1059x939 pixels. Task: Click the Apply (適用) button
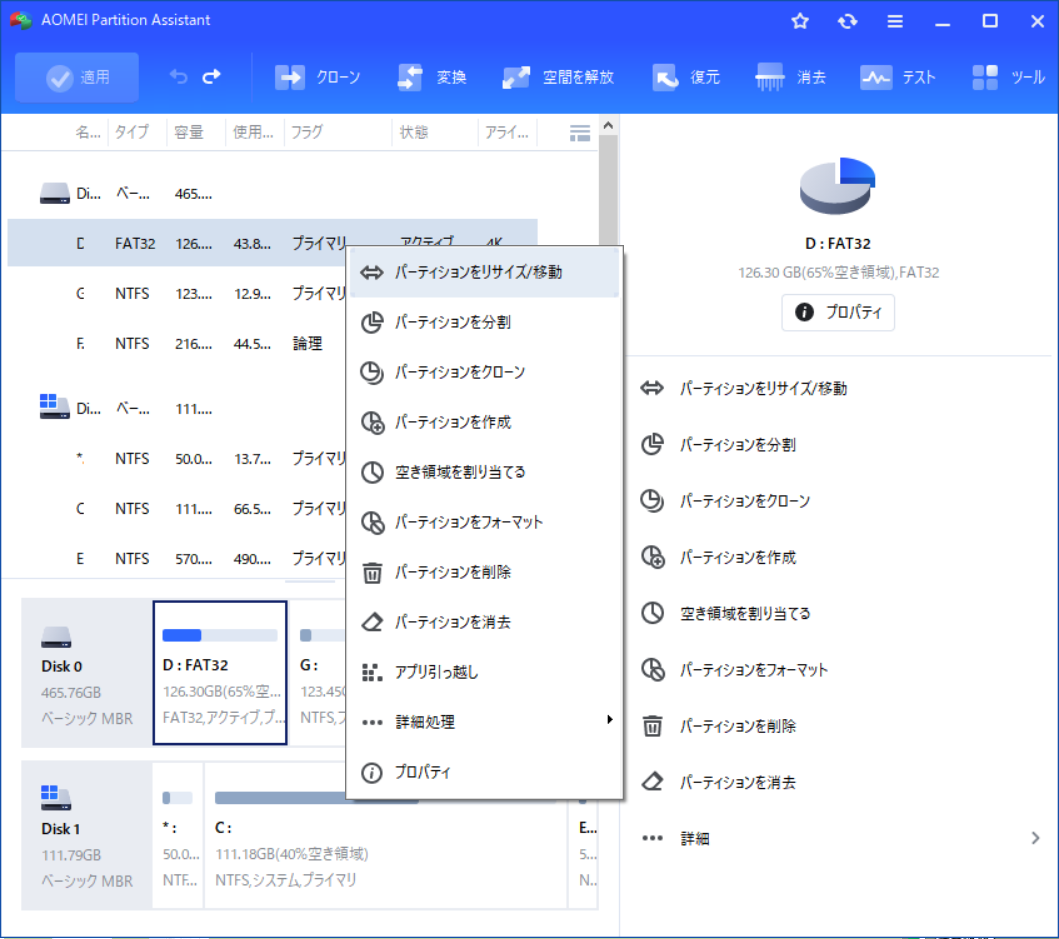click(77, 78)
